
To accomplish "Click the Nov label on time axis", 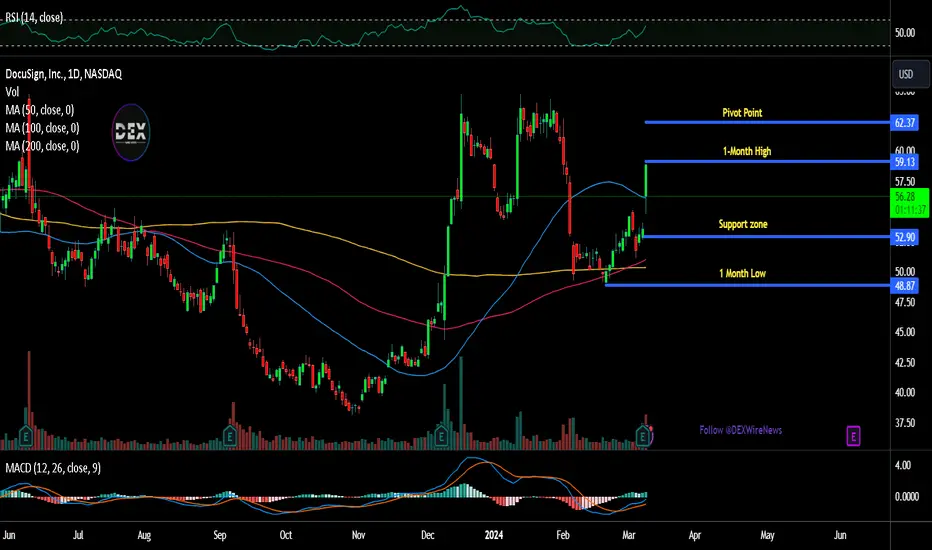I will pos(358,535).
